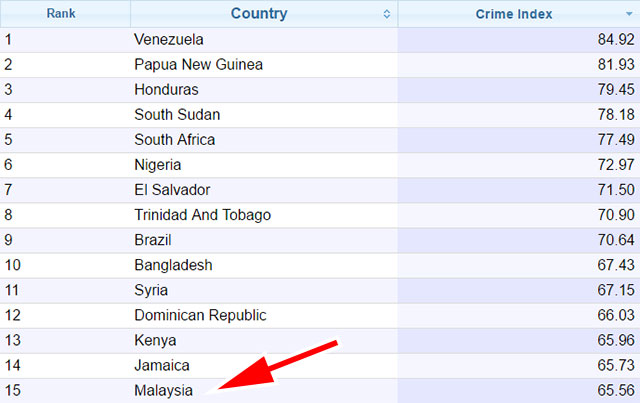The image size is (640, 403).
Task: Click the Country column sort arrows icon
Action: coord(387,14)
